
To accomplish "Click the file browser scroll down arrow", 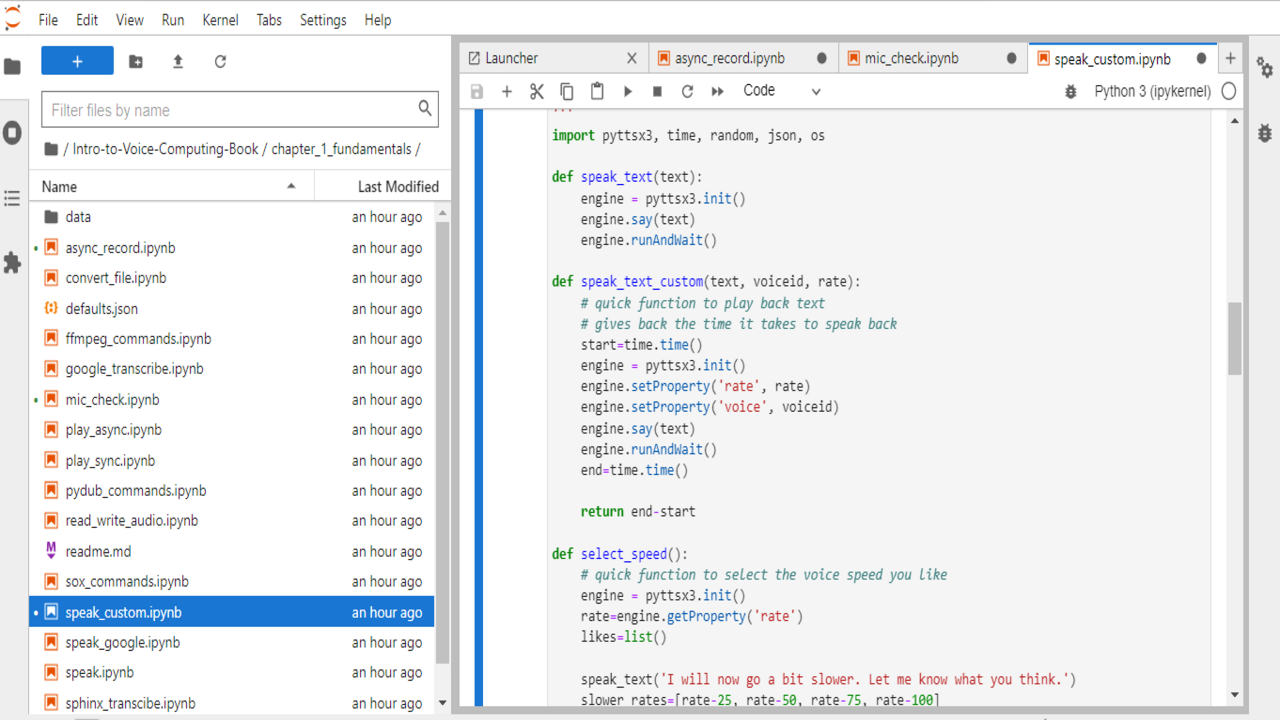I will point(443,703).
